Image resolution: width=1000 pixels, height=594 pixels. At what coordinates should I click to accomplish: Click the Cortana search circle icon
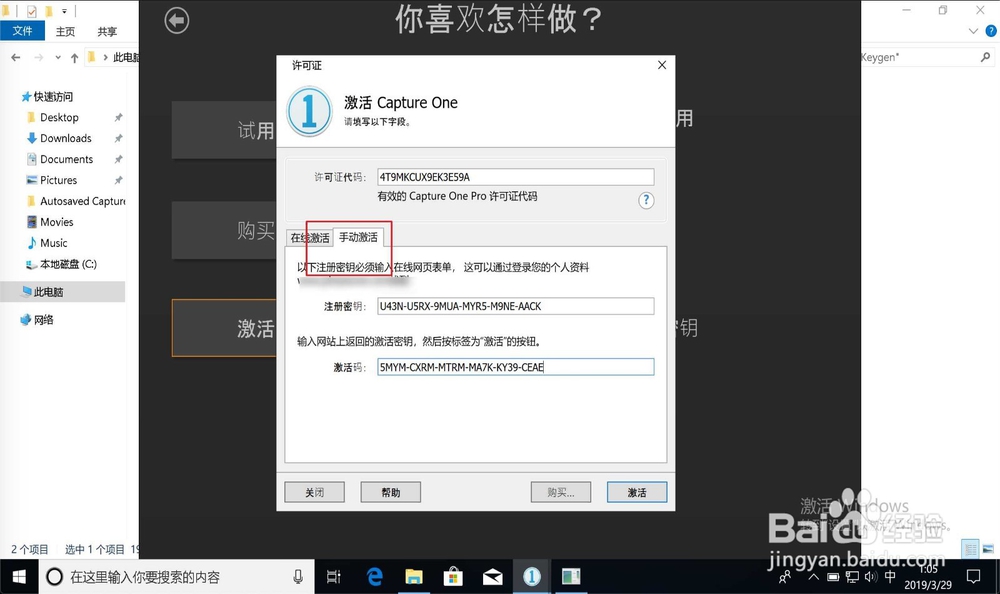[55, 577]
